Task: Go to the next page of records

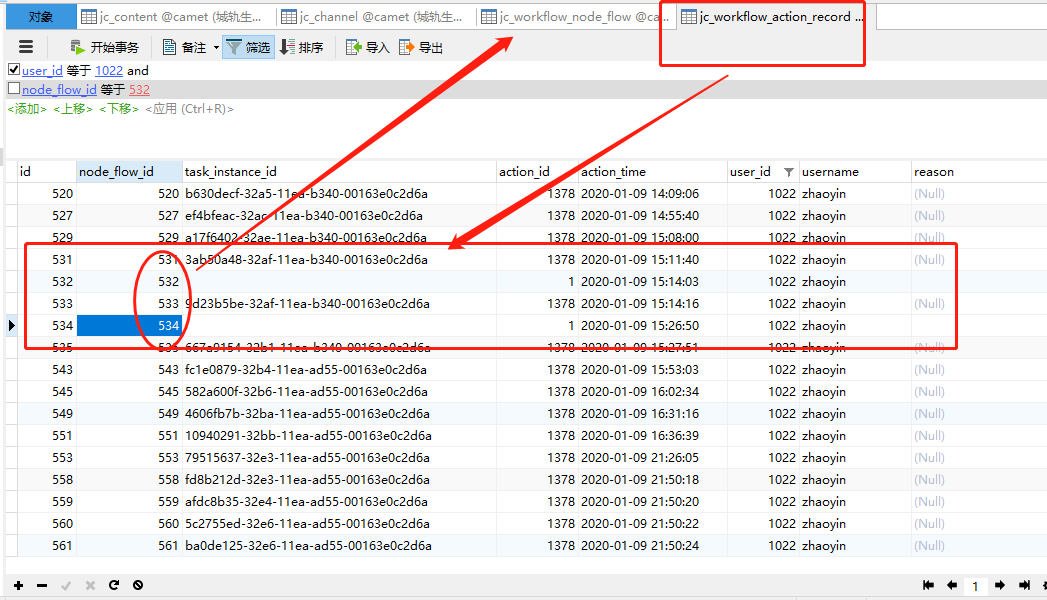Action: [x=999, y=585]
